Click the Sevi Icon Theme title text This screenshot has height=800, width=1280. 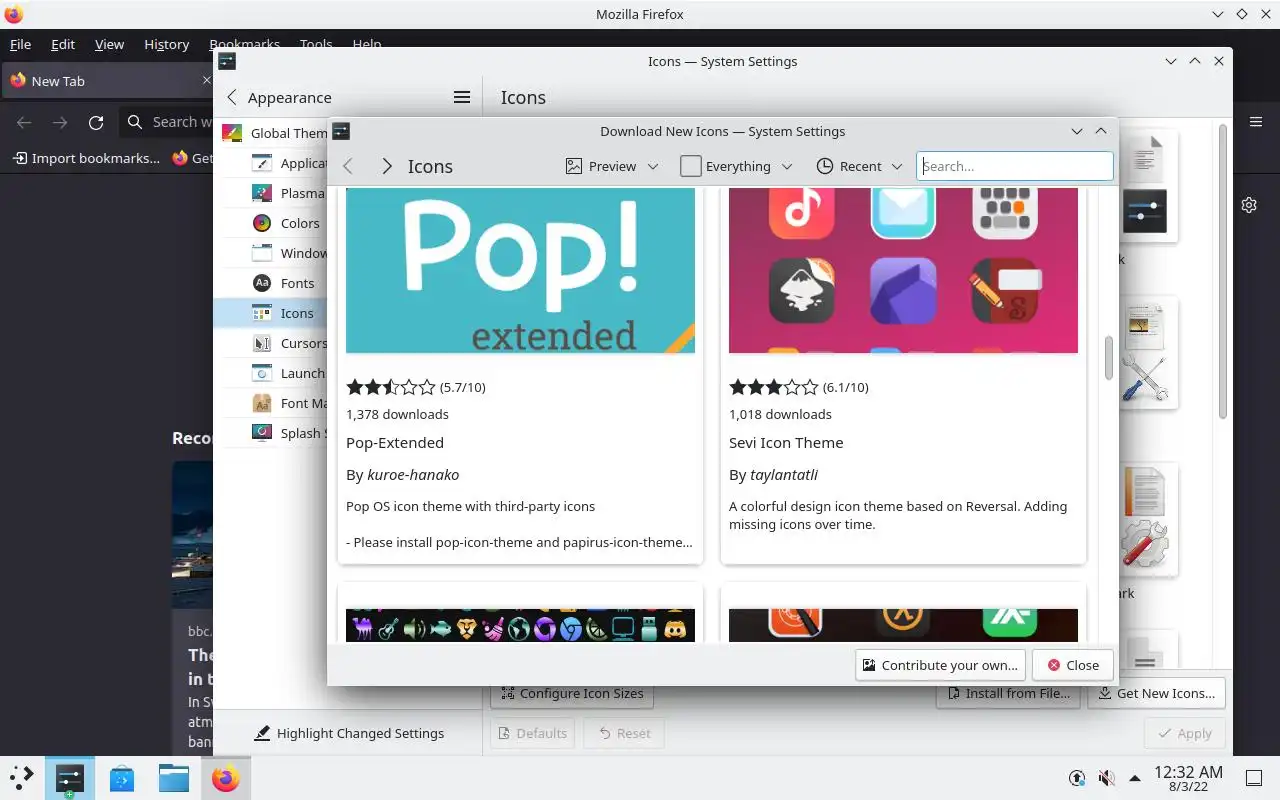point(786,442)
